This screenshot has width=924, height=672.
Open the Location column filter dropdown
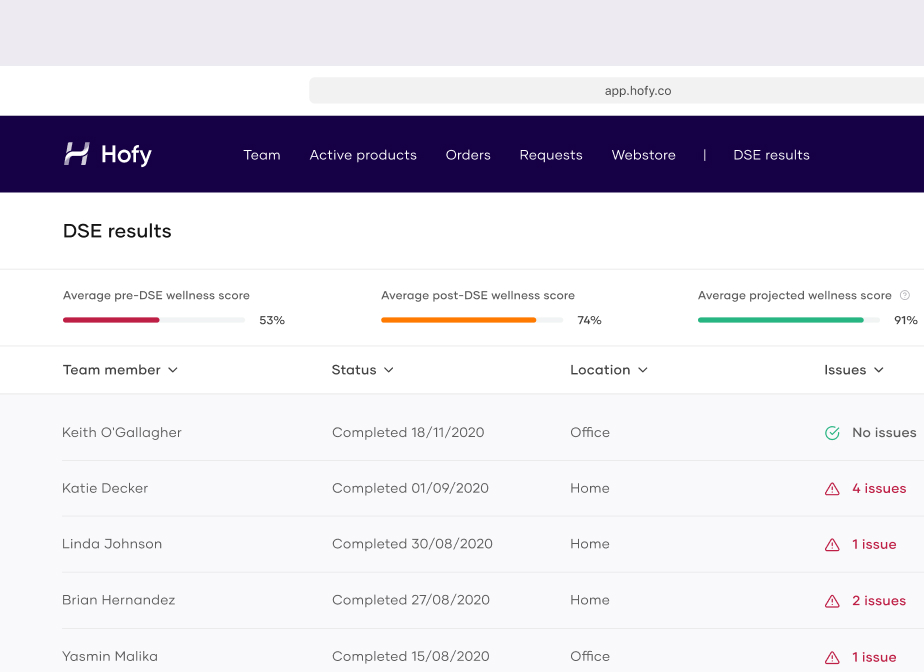(x=643, y=370)
